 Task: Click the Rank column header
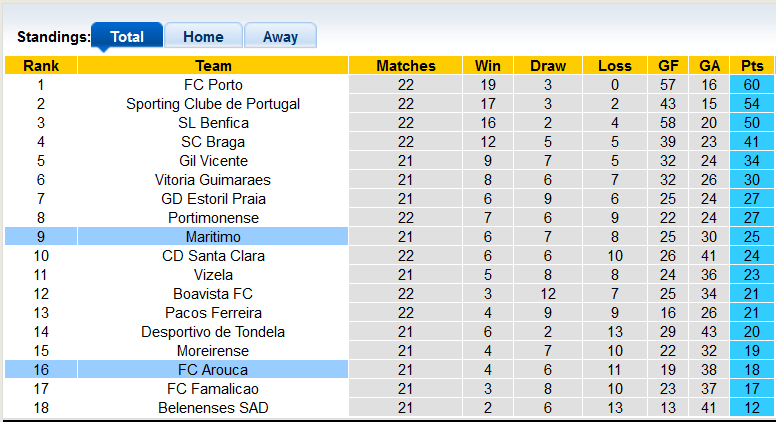pyautogui.click(x=41, y=66)
